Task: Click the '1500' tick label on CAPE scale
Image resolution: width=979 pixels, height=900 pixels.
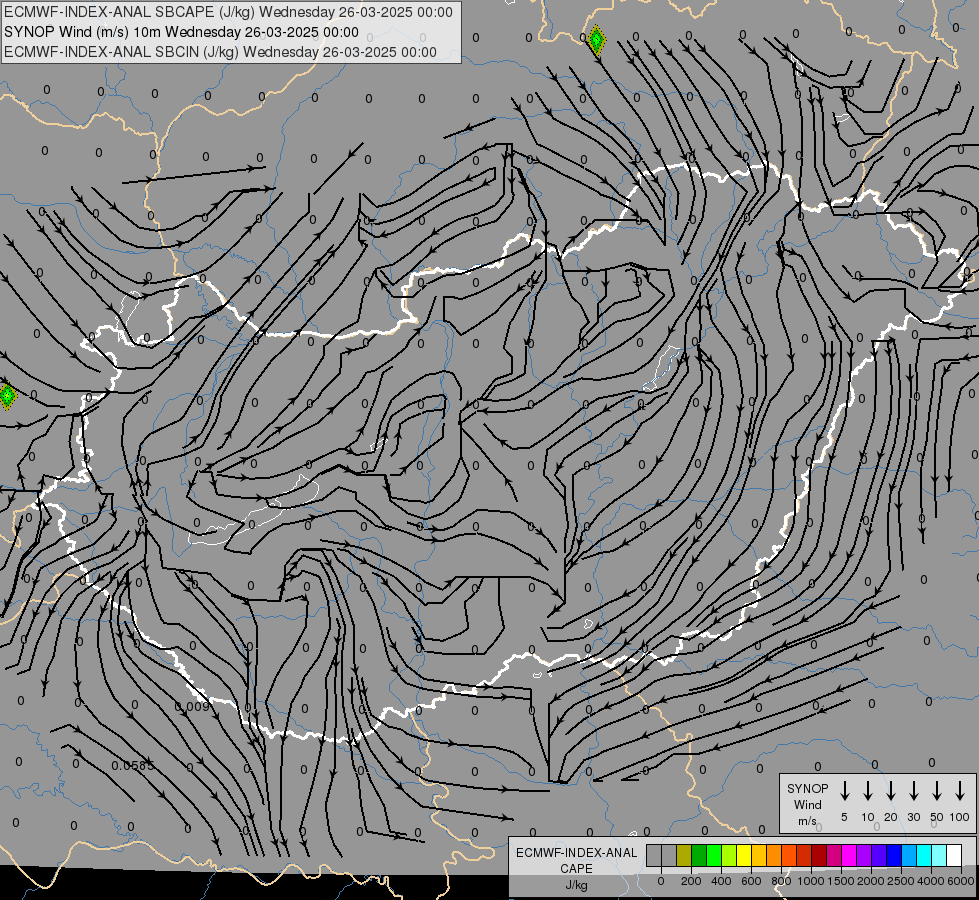Action: pyautogui.click(x=841, y=881)
